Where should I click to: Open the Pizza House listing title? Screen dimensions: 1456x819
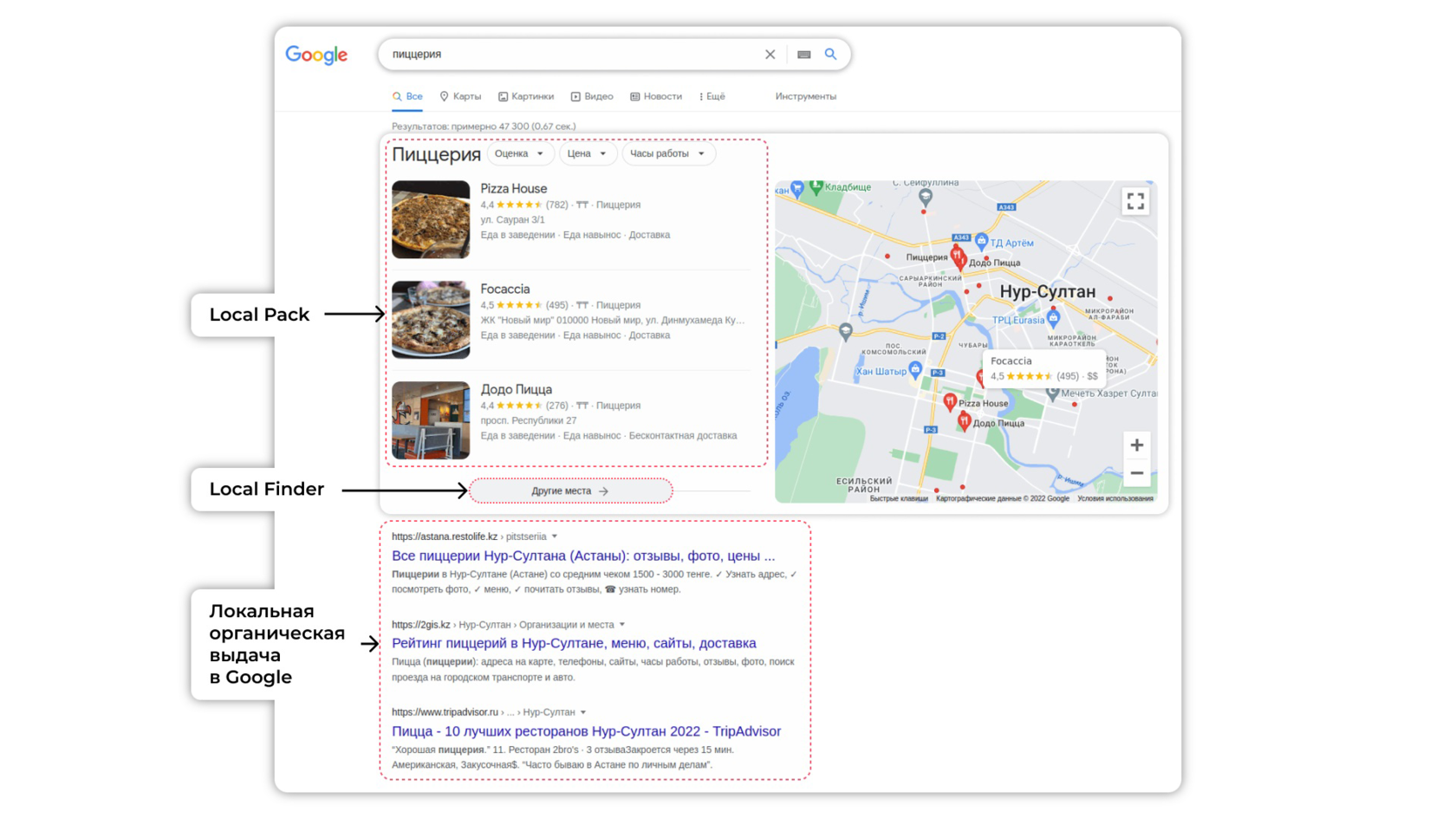(514, 188)
